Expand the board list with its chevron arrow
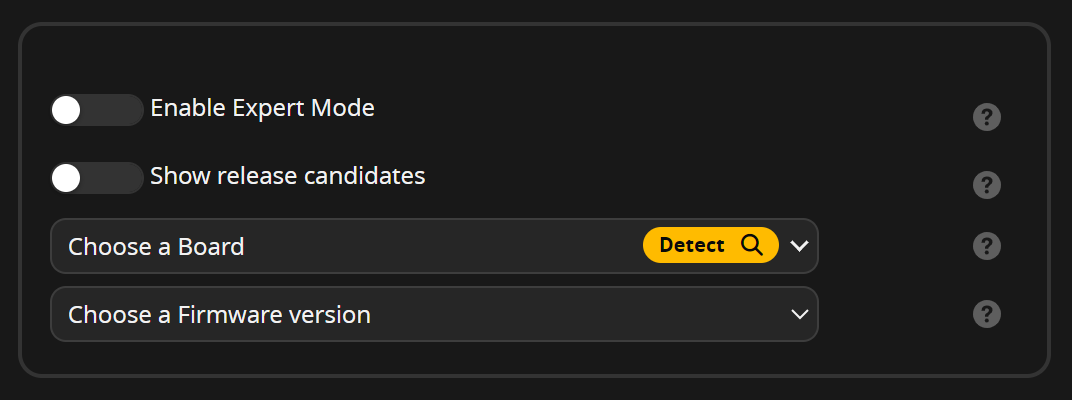The width and height of the screenshot is (1072, 400). [799, 245]
